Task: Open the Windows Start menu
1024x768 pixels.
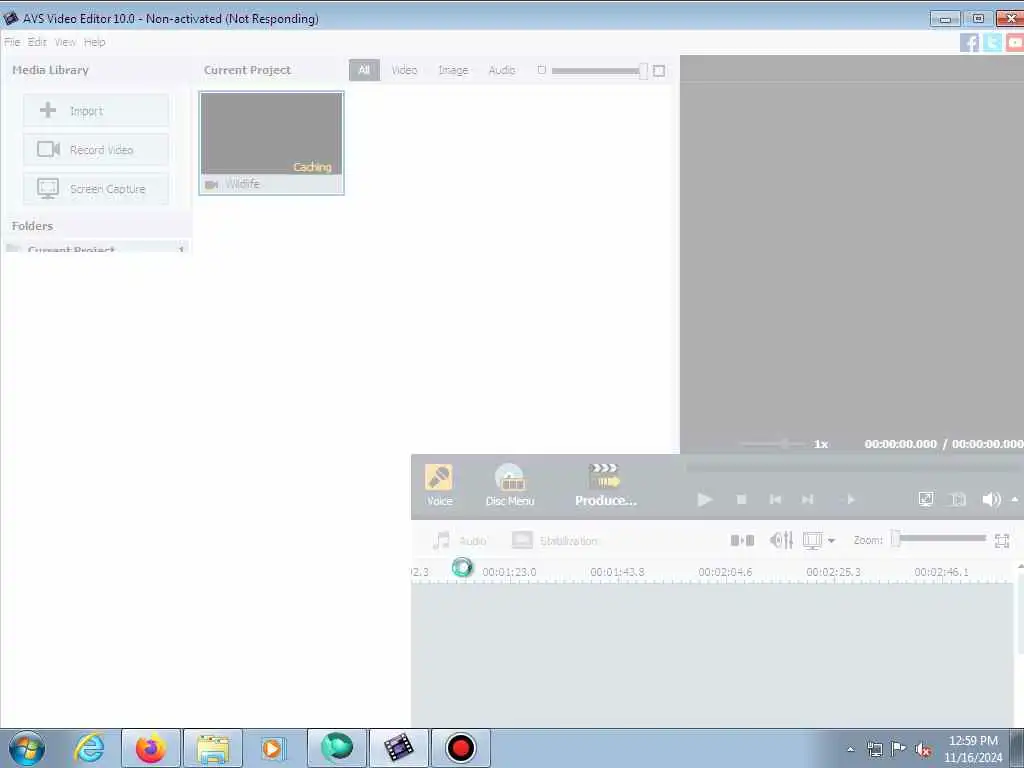Action: pyautogui.click(x=27, y=748)
